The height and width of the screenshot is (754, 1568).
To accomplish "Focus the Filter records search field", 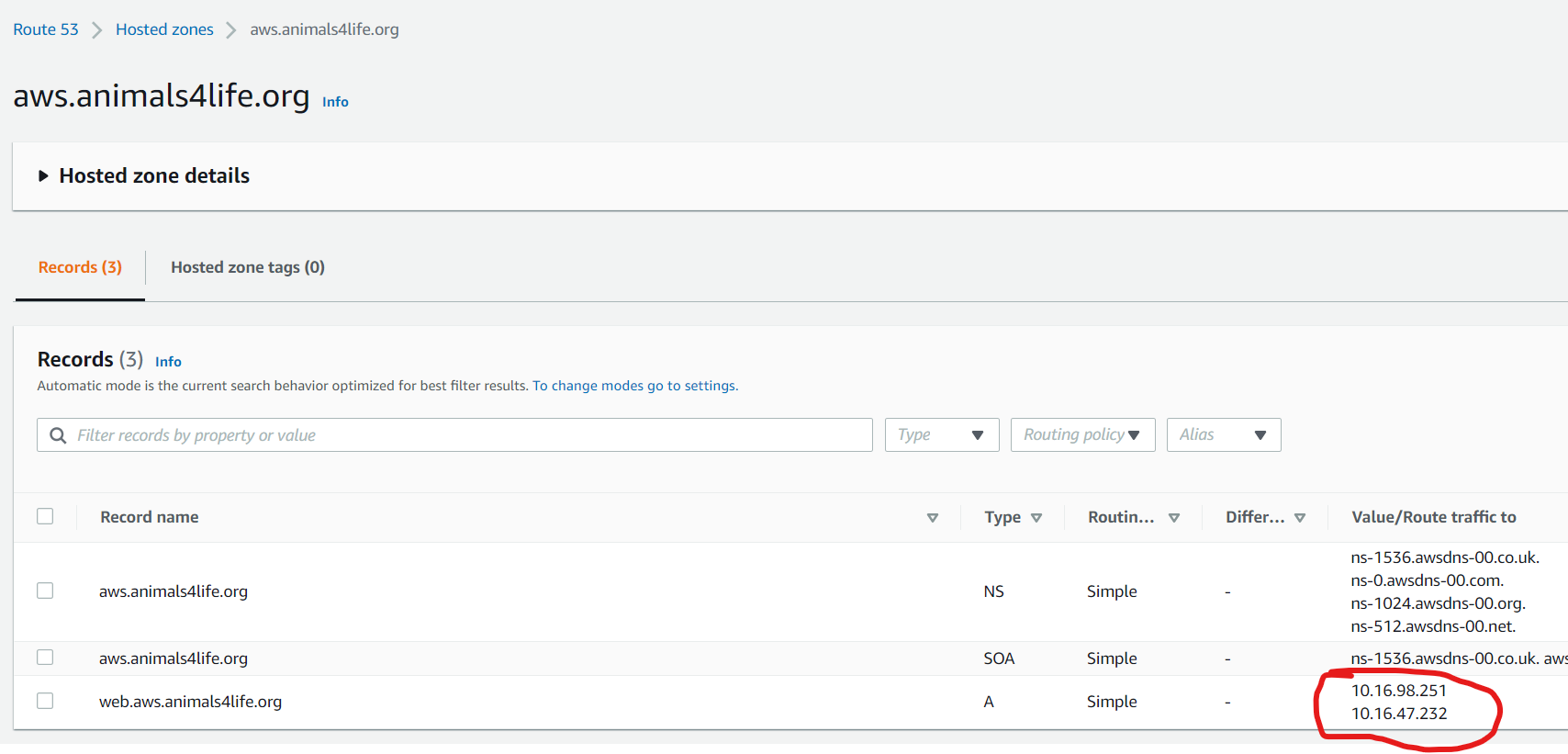I will click(454, 435).
